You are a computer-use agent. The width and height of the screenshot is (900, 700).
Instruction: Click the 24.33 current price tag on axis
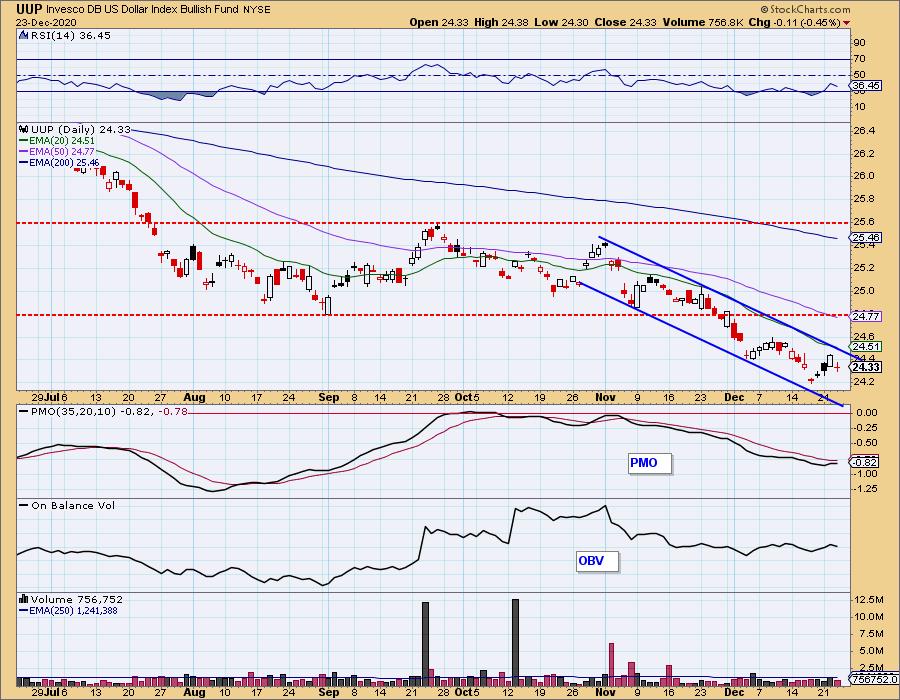866,367
